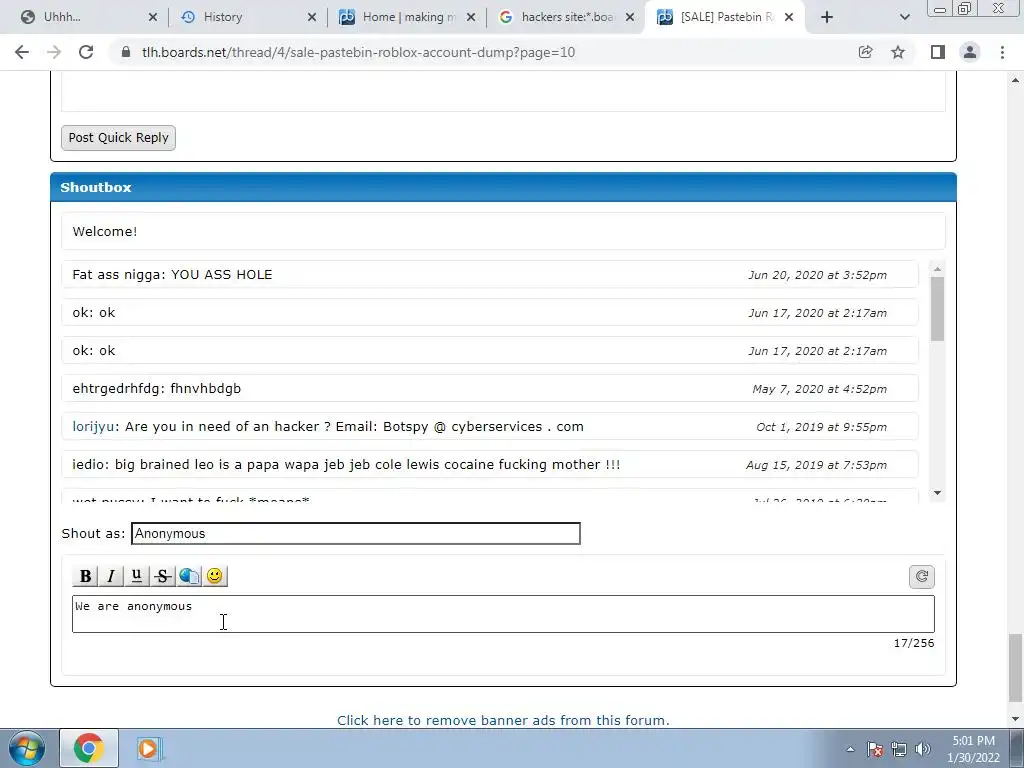Select the [SALE] Pastebin tab
Viewport: 1024px width, 768px height.
(x=726, y=17)
